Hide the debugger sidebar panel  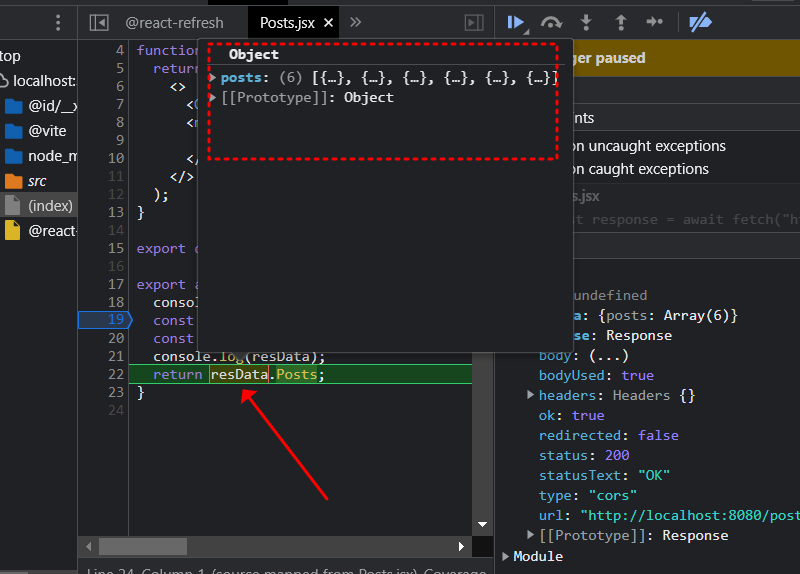click(x=474, y=22)
